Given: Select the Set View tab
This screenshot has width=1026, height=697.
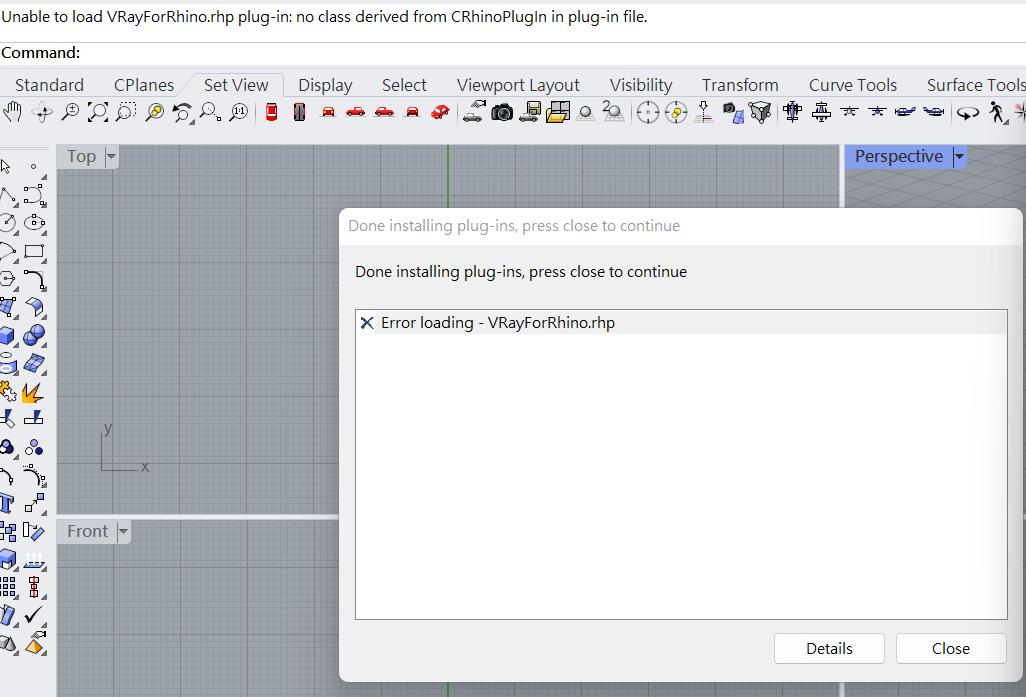Looking at the screenshot, I should point(236,85).
